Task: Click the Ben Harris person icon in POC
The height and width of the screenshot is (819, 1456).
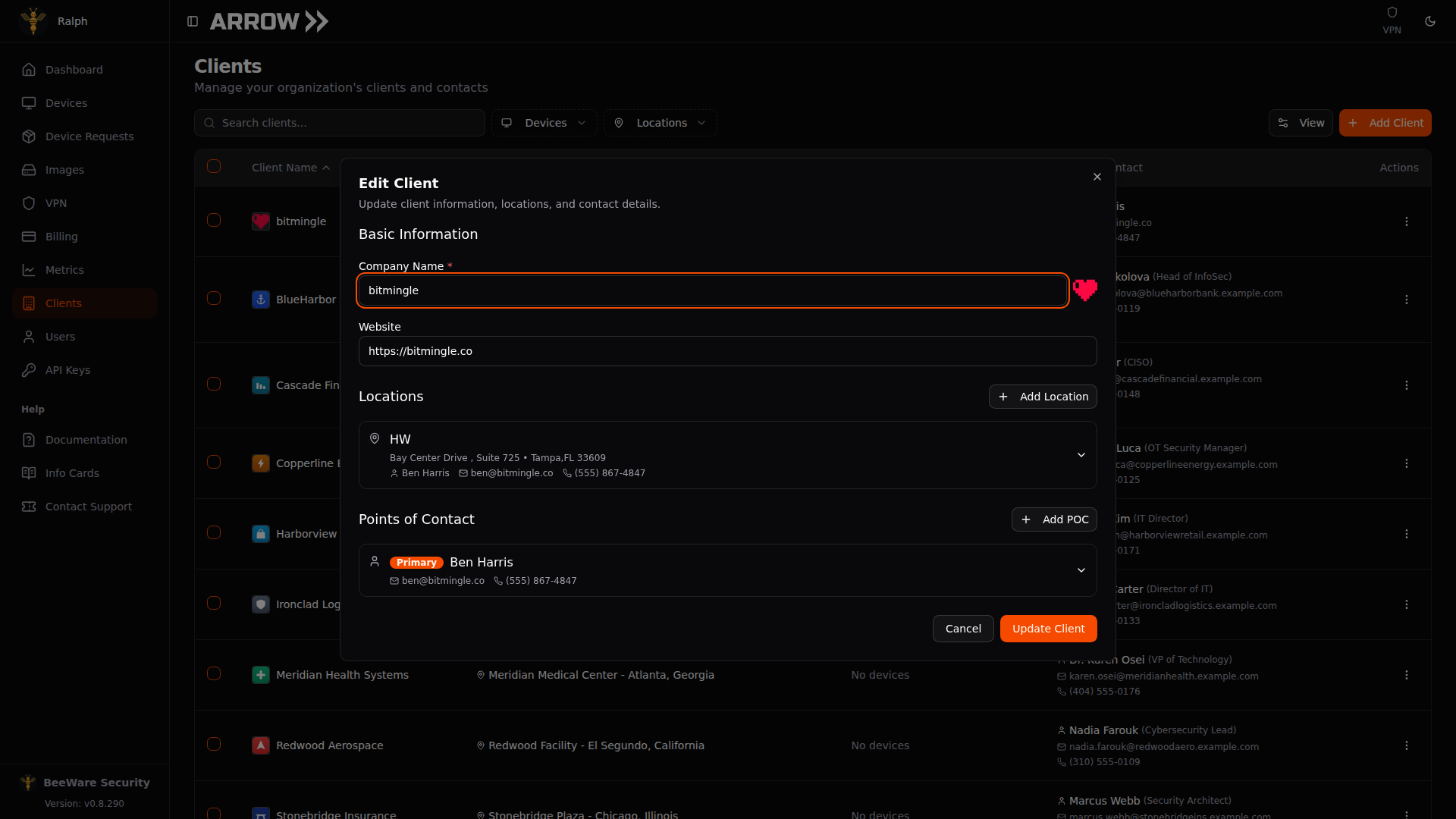Action: 374,561
